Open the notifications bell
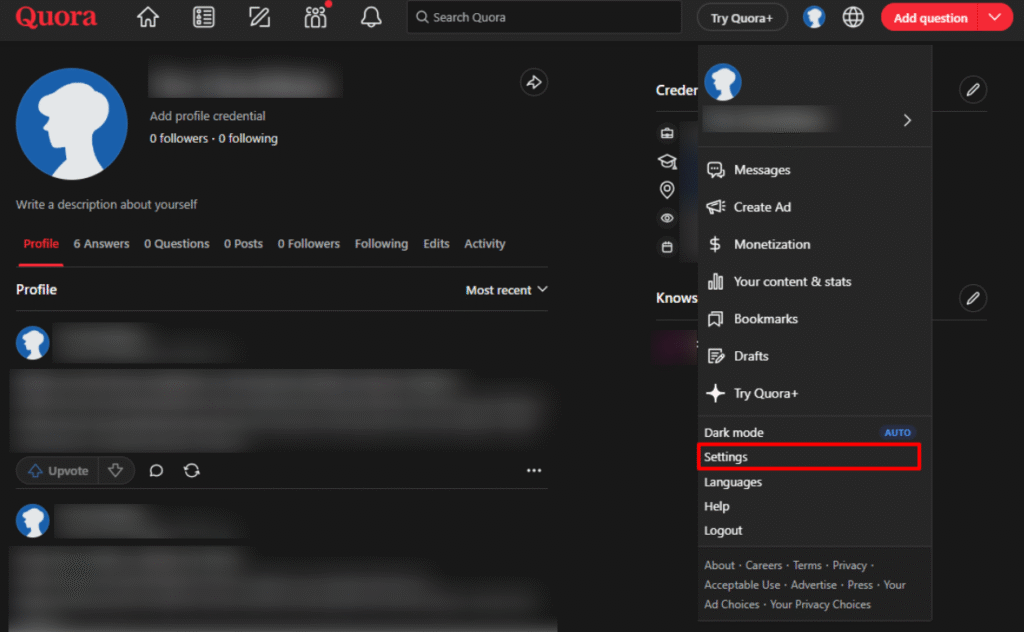This screenshot has height=632, width=1024. pyautogui.click(x=370, y=17)
